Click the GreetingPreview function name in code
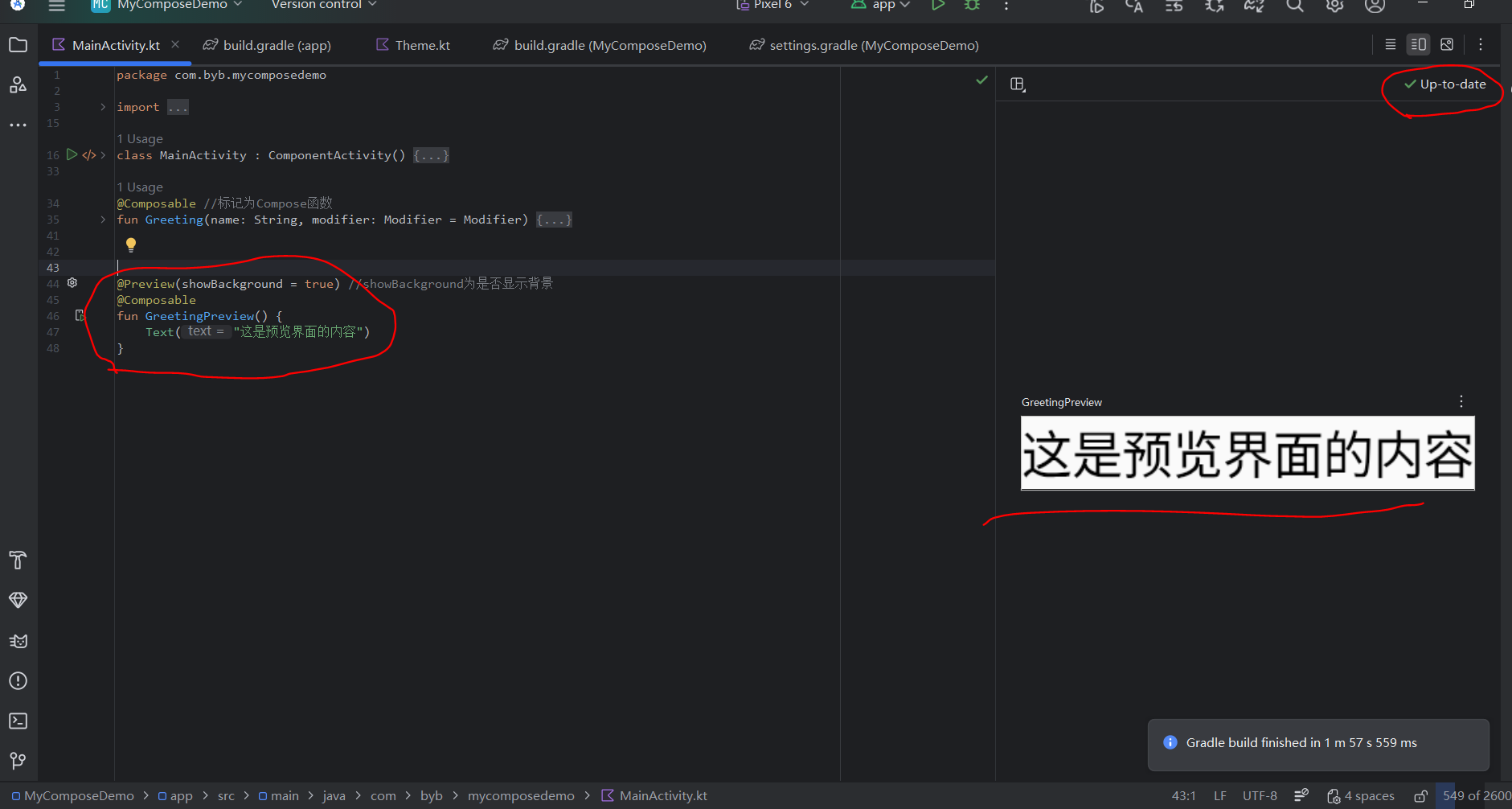Screen dimensions: 1512x809 199,316
